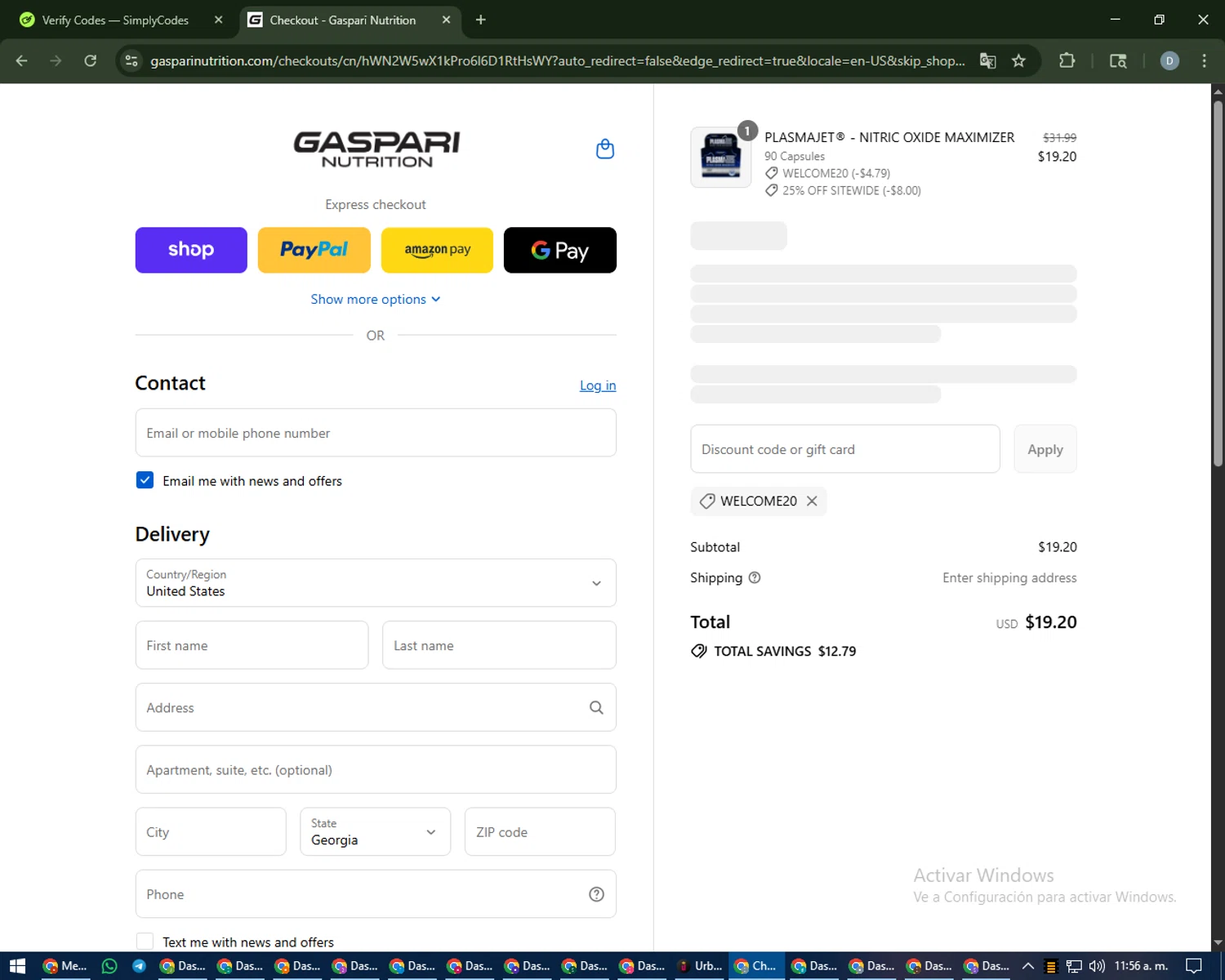
Task: Open the Chrome side panel icon
Action: pos(1118,60)
